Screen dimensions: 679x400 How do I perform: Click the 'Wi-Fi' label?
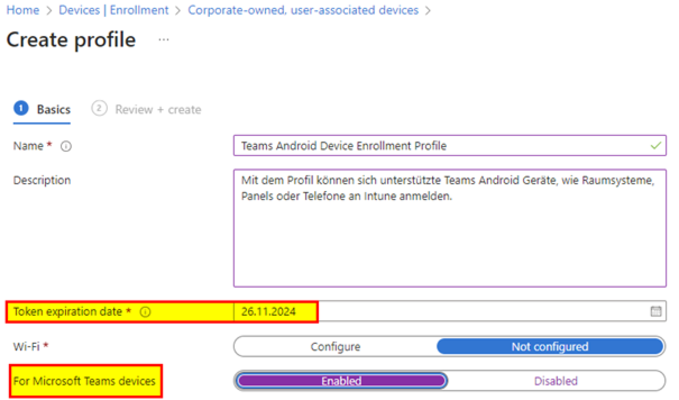(x=27, y=347)
